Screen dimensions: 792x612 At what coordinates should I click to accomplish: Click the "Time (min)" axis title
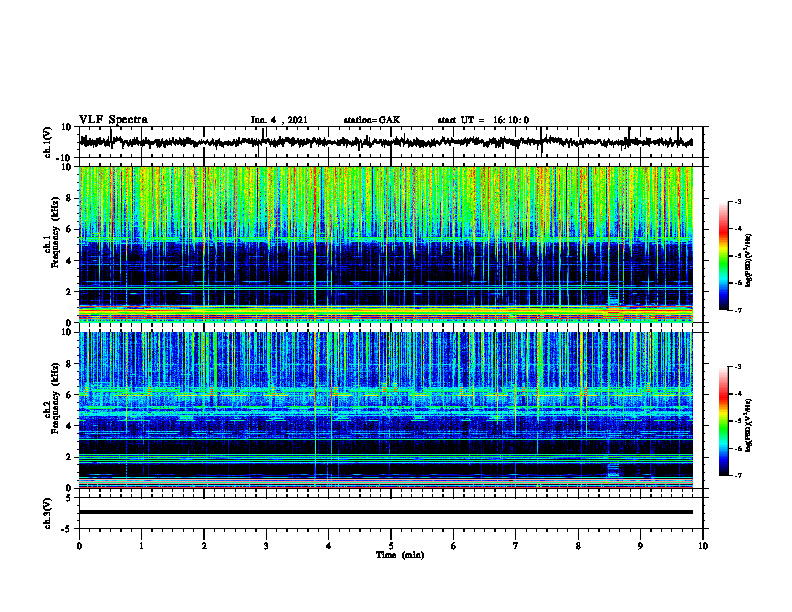[x=400, y=555]
